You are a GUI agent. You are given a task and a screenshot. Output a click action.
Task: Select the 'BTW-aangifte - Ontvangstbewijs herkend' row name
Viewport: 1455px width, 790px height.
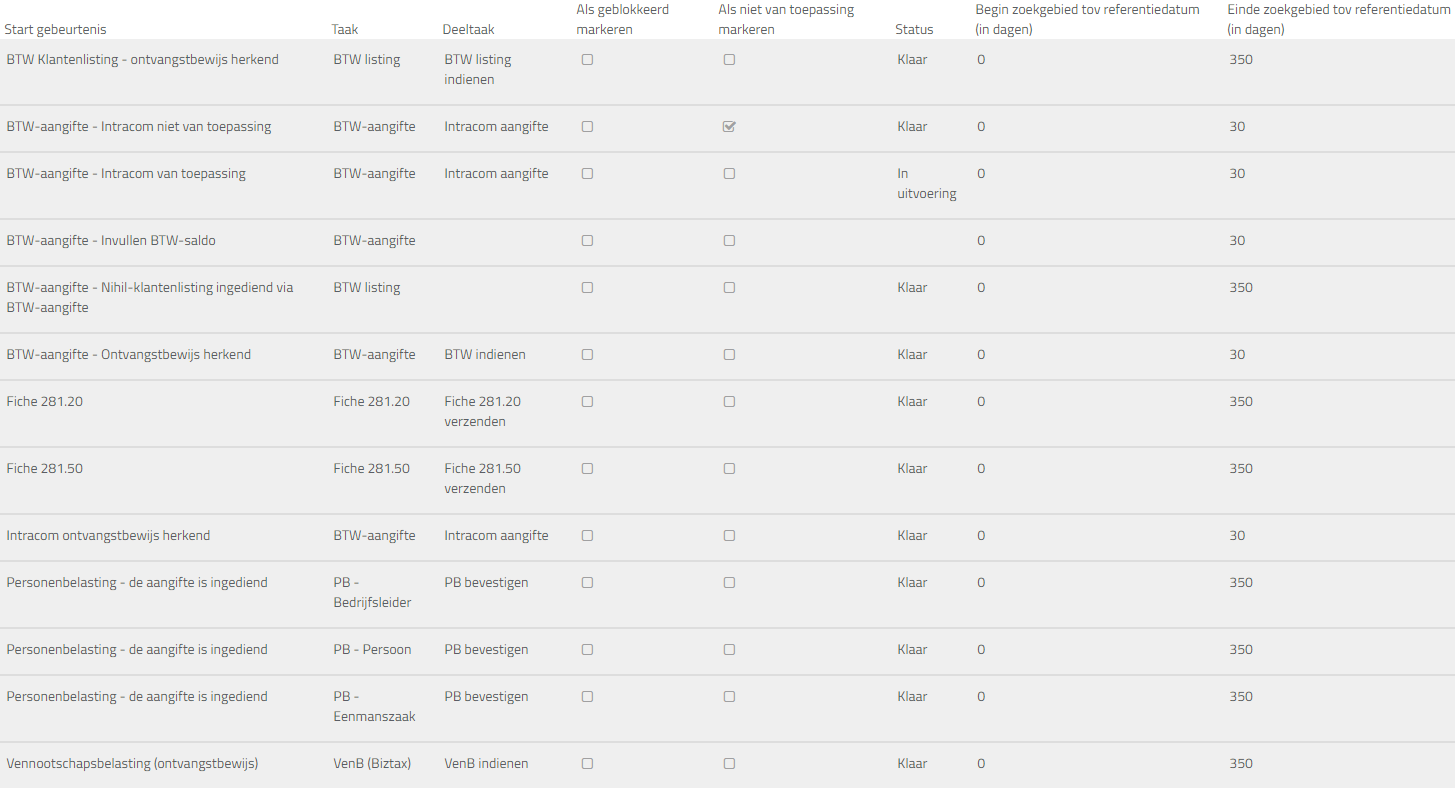(x=129, y=355)
